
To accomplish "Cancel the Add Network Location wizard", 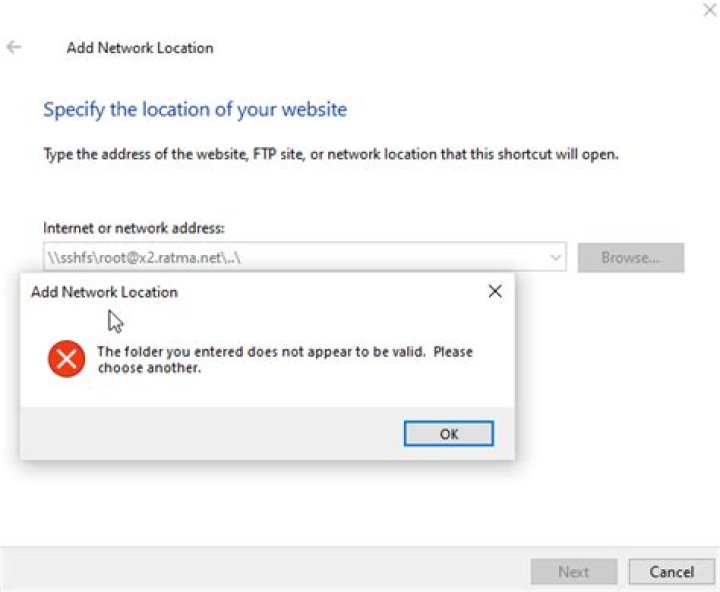I will 671,572.
